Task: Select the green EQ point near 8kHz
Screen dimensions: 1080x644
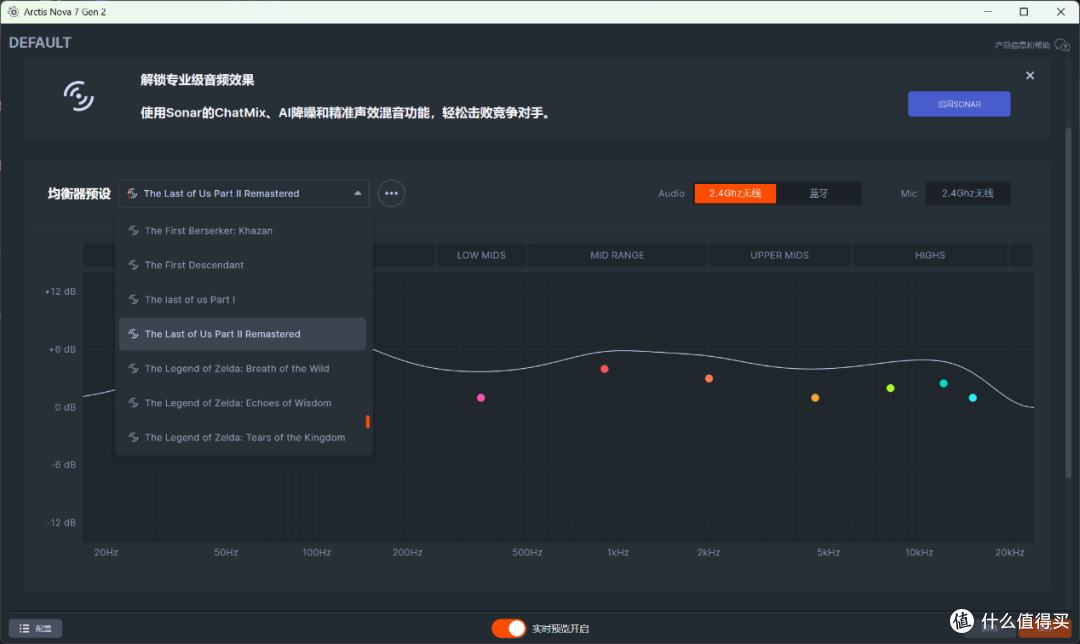Action: [x=891, y=388]
